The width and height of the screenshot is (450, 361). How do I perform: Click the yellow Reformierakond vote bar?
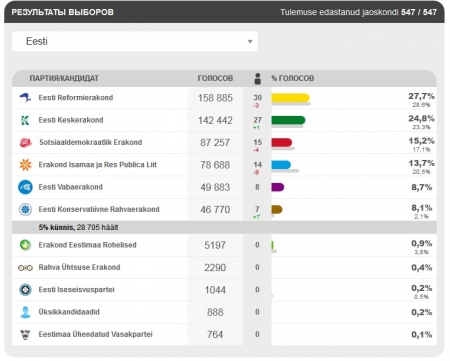click(x=290, y=98)
